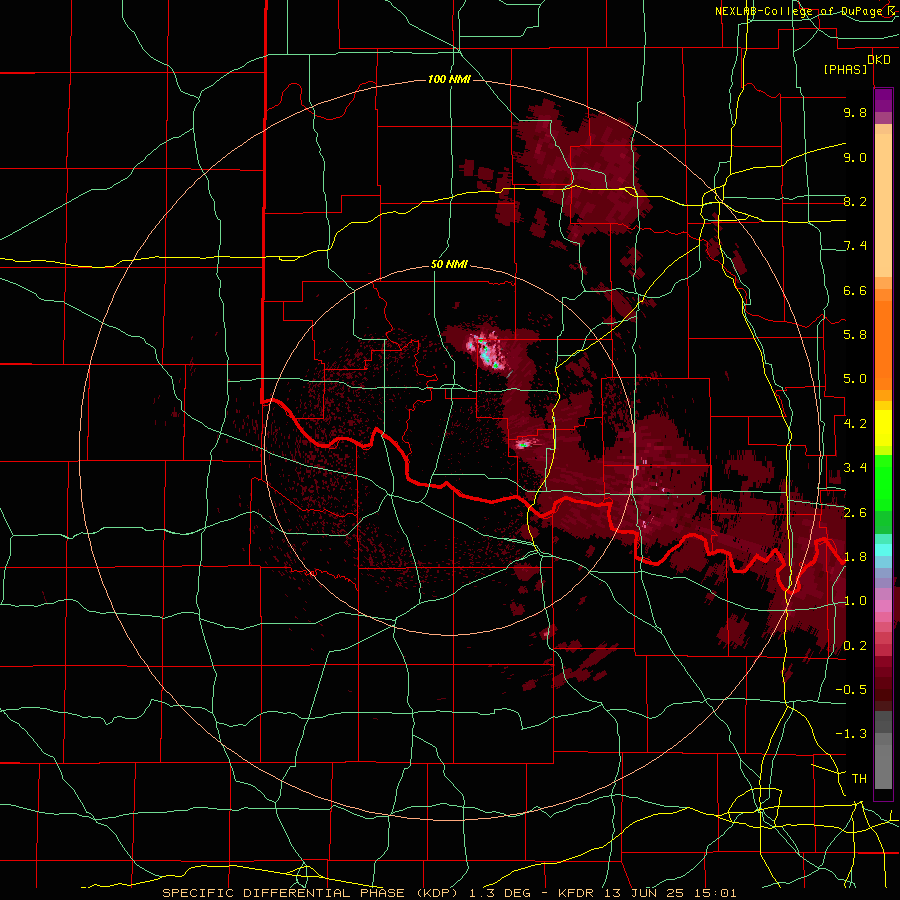Click the 50 NMI range ring label
The image size is (900, 900).
(x=449, y=265)
